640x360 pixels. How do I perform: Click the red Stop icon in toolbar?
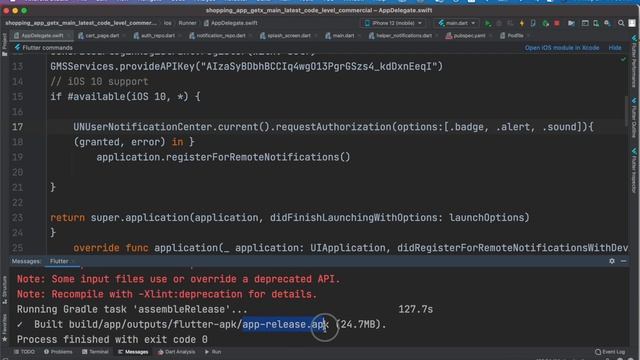557,23
